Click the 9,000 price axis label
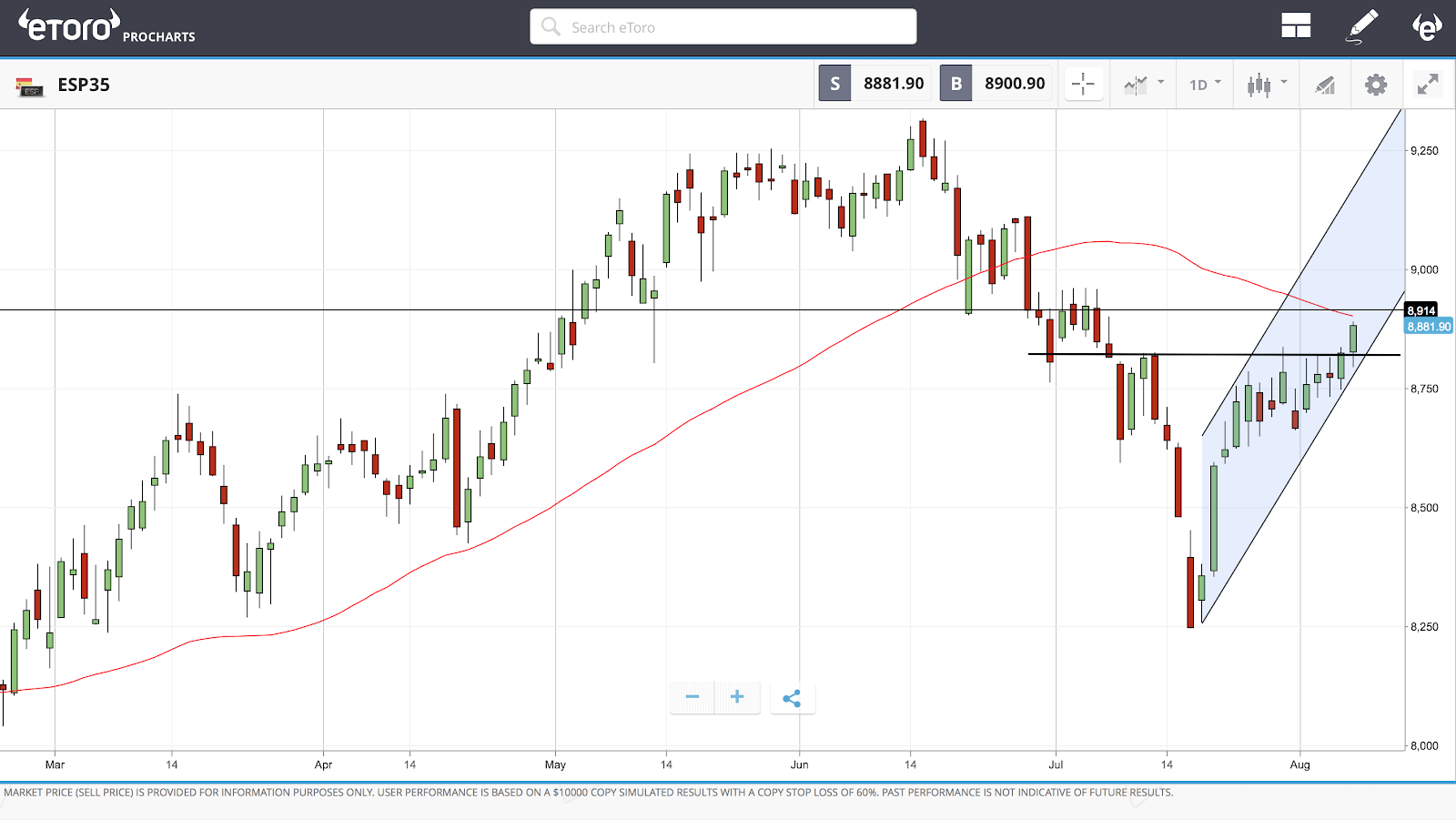 tap(1424, 269)
